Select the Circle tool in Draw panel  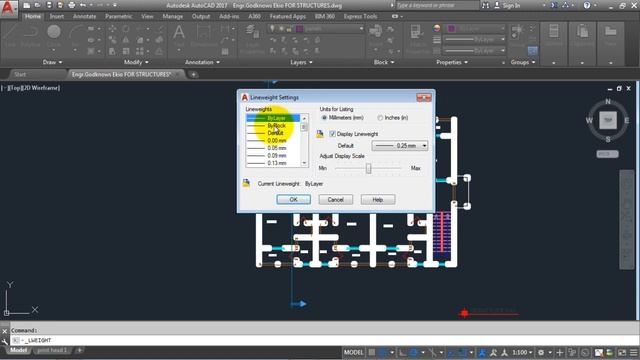pos(53,32)
